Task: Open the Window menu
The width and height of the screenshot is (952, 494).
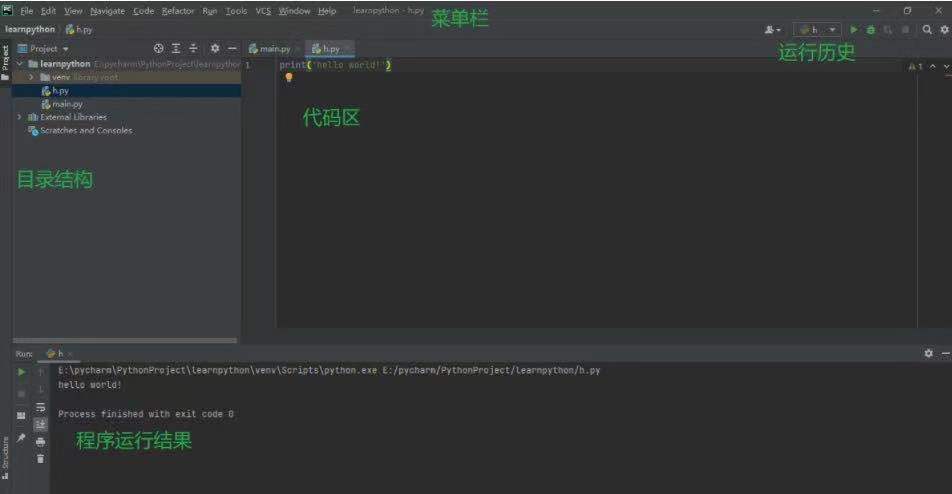Action: coord(294,11)
